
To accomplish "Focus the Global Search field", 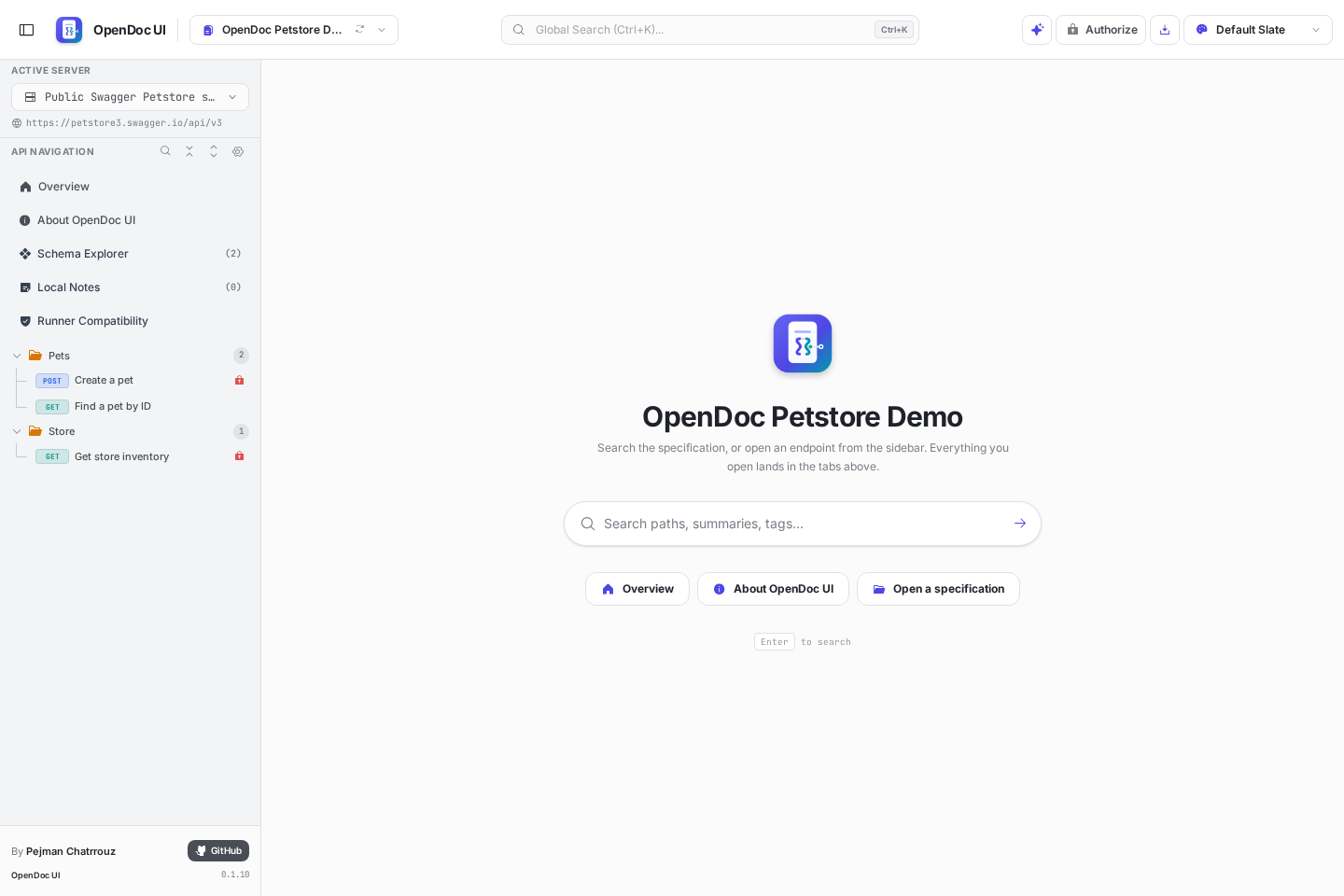I will pos(710,30).
